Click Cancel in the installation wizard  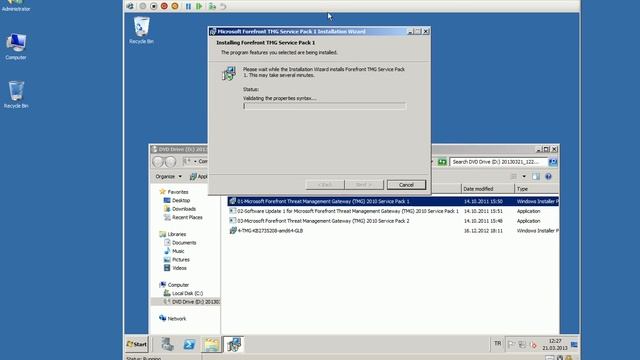(x=406, y=185)
